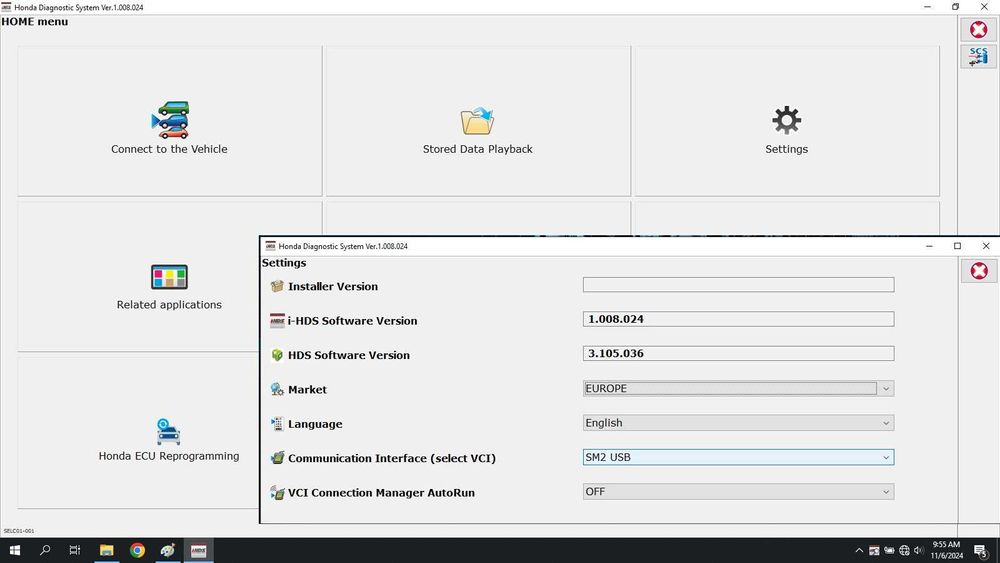The height and width of the screenshot is (563, 1000).
Task: Open notification center in system tray
Action: 981,550
